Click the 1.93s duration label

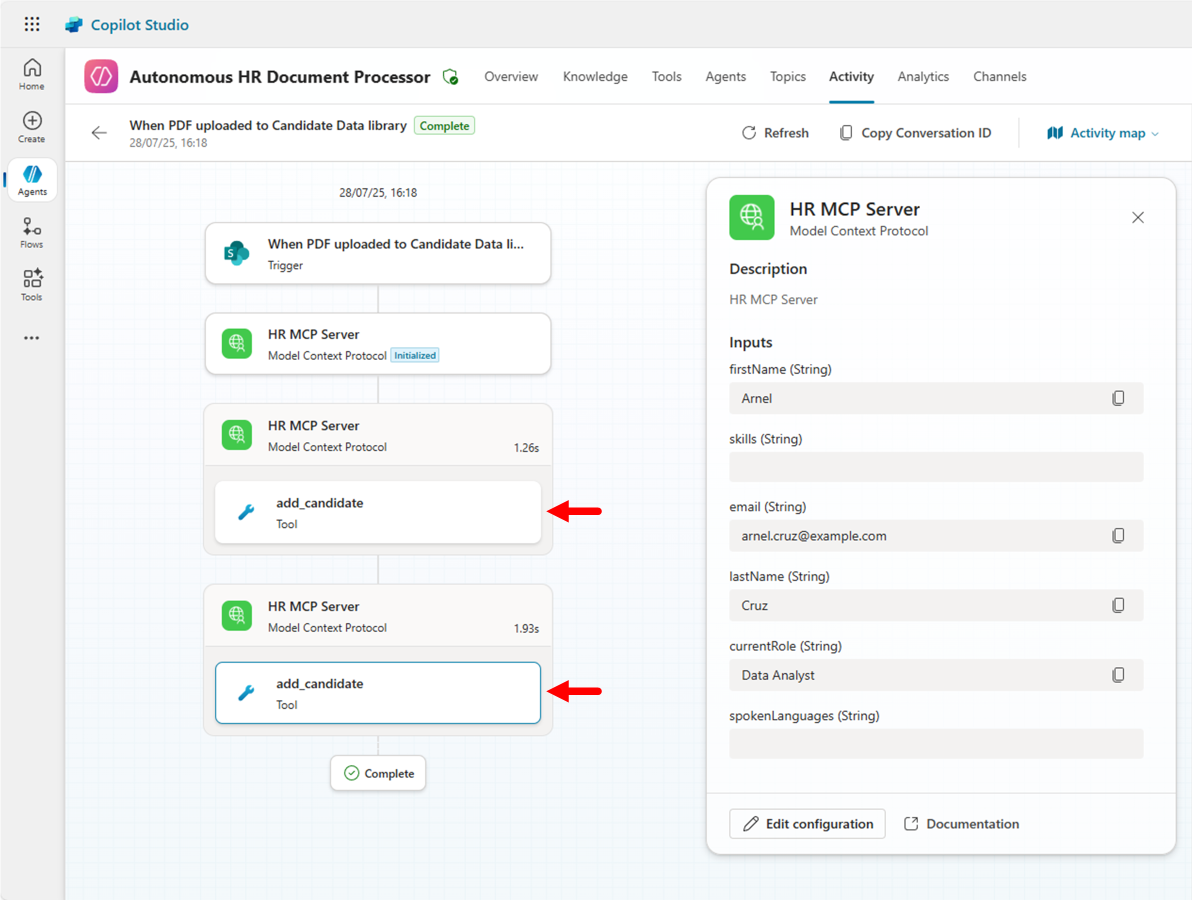coord(526,629)
